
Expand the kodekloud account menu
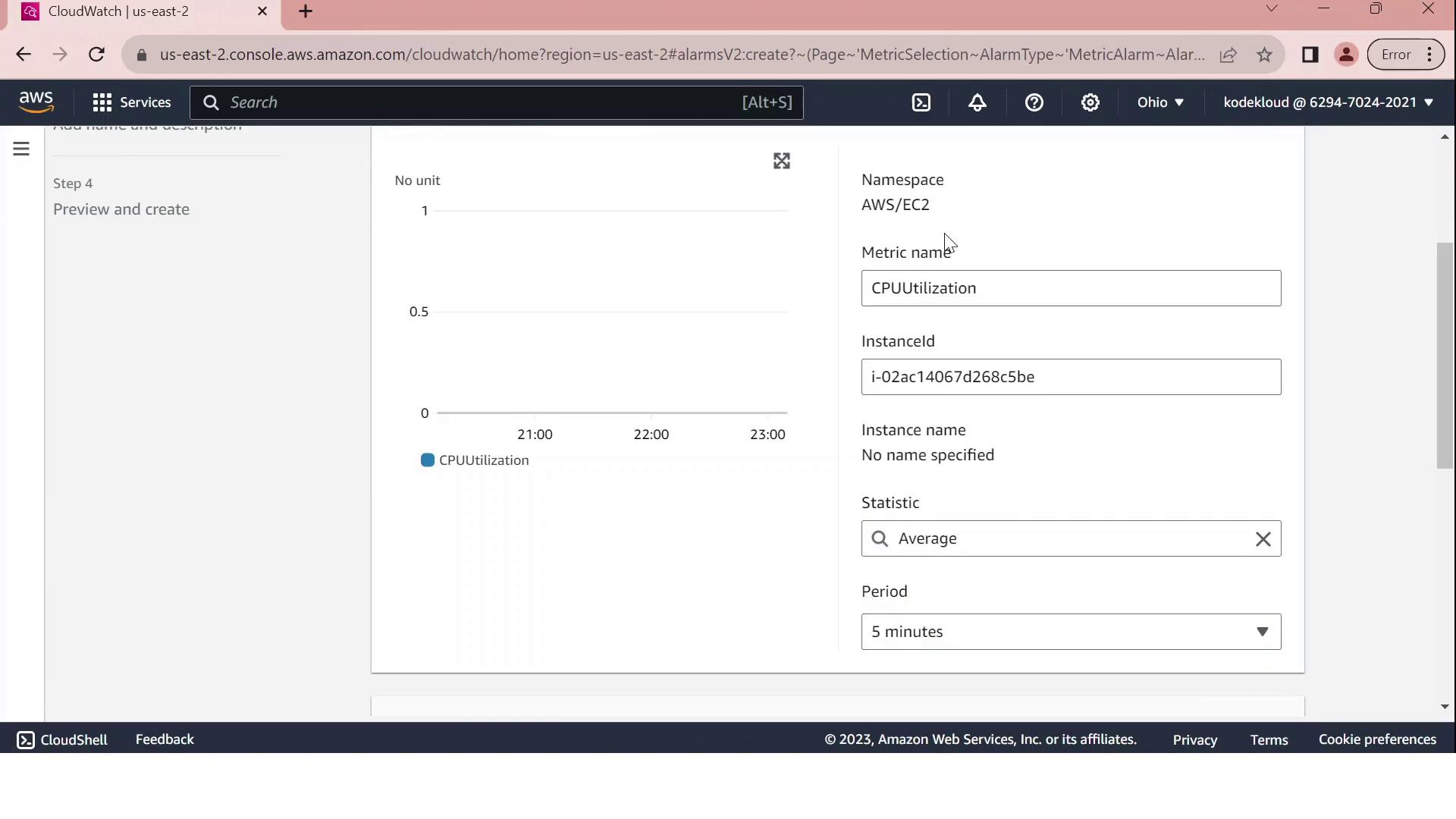click(x=1327, y=102)
